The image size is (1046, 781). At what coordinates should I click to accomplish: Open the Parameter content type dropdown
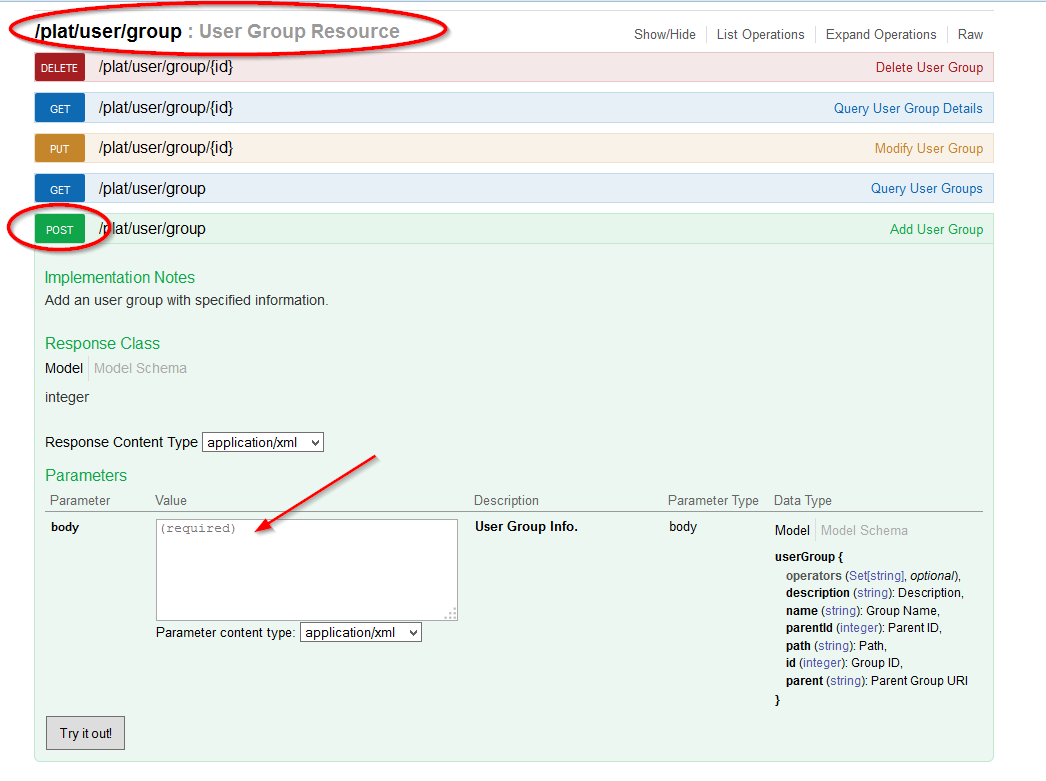point(360,632)
